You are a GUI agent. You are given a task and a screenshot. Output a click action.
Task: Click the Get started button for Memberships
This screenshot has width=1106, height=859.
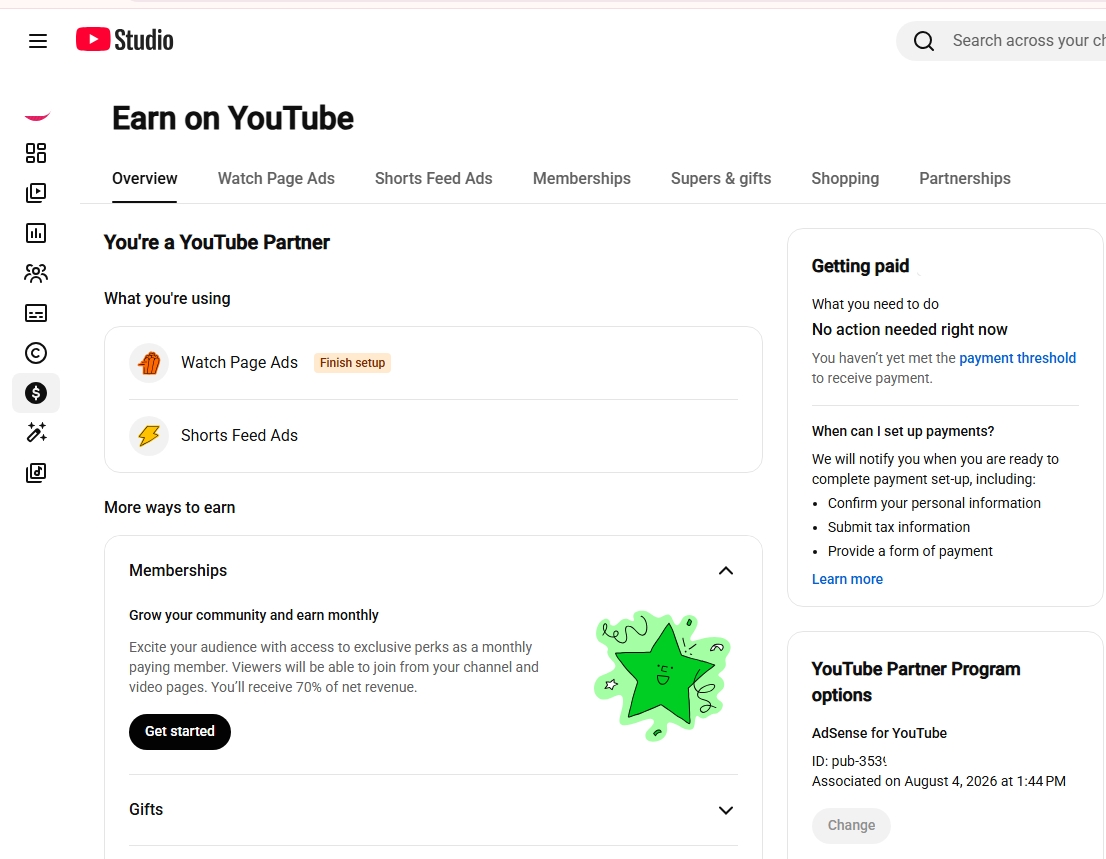[180, 731]
